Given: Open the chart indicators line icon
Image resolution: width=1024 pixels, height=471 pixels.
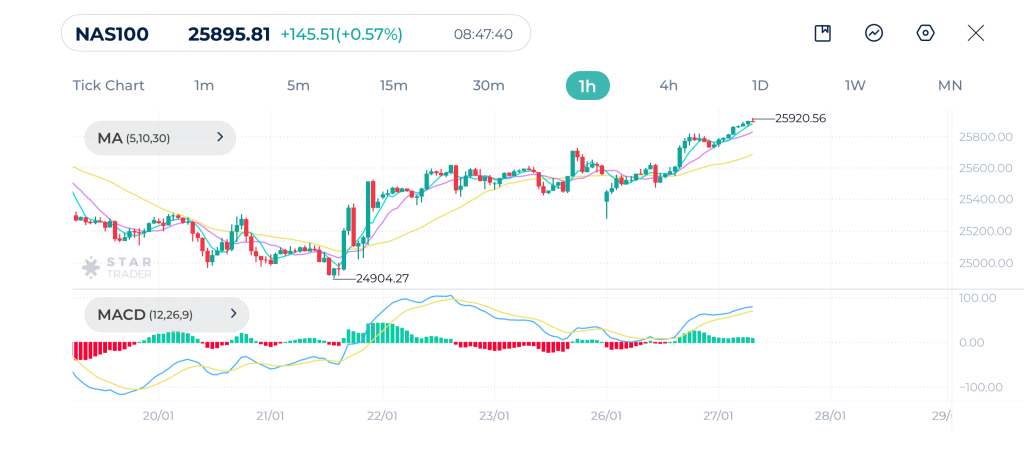Looking at the screenshot, I should coord(874,33).
